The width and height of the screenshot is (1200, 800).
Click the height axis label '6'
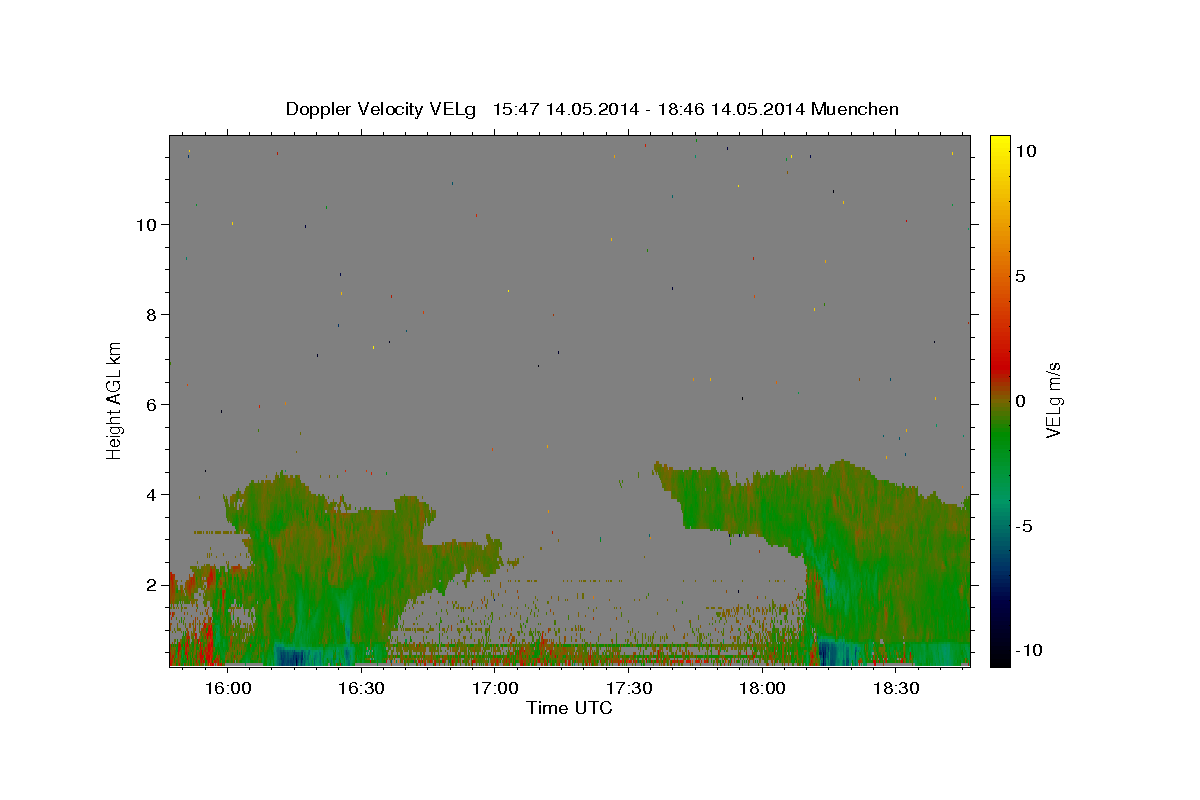(150, 404)
